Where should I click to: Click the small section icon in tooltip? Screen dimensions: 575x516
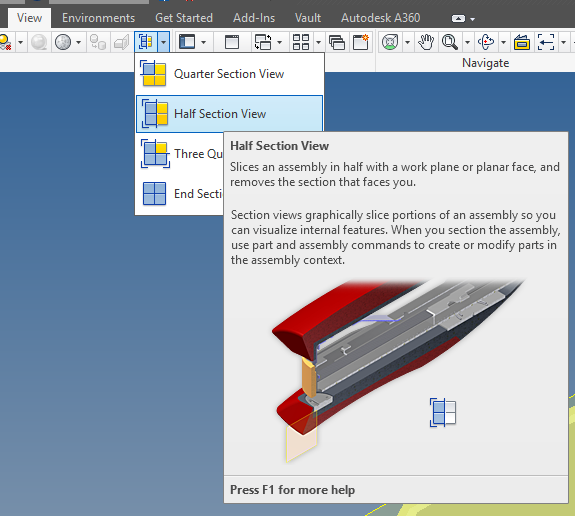click(443, 413)
